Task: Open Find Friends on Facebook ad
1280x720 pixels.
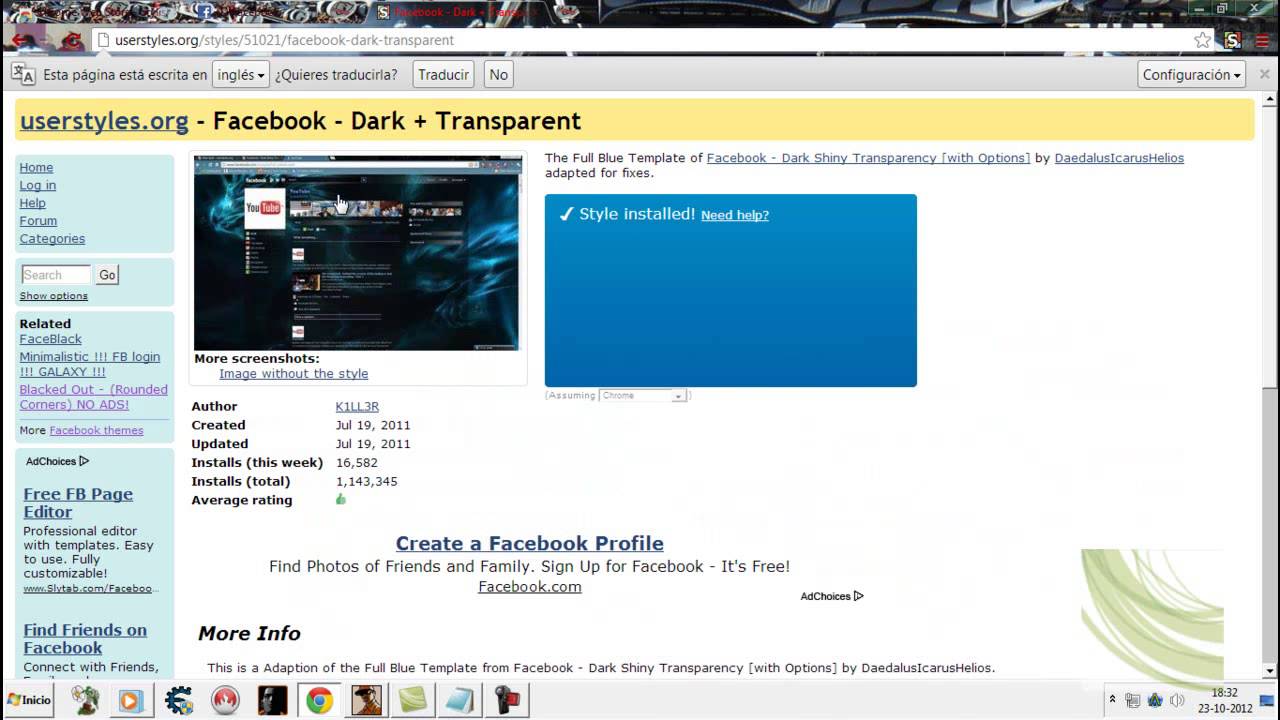Action: point(85,639)
